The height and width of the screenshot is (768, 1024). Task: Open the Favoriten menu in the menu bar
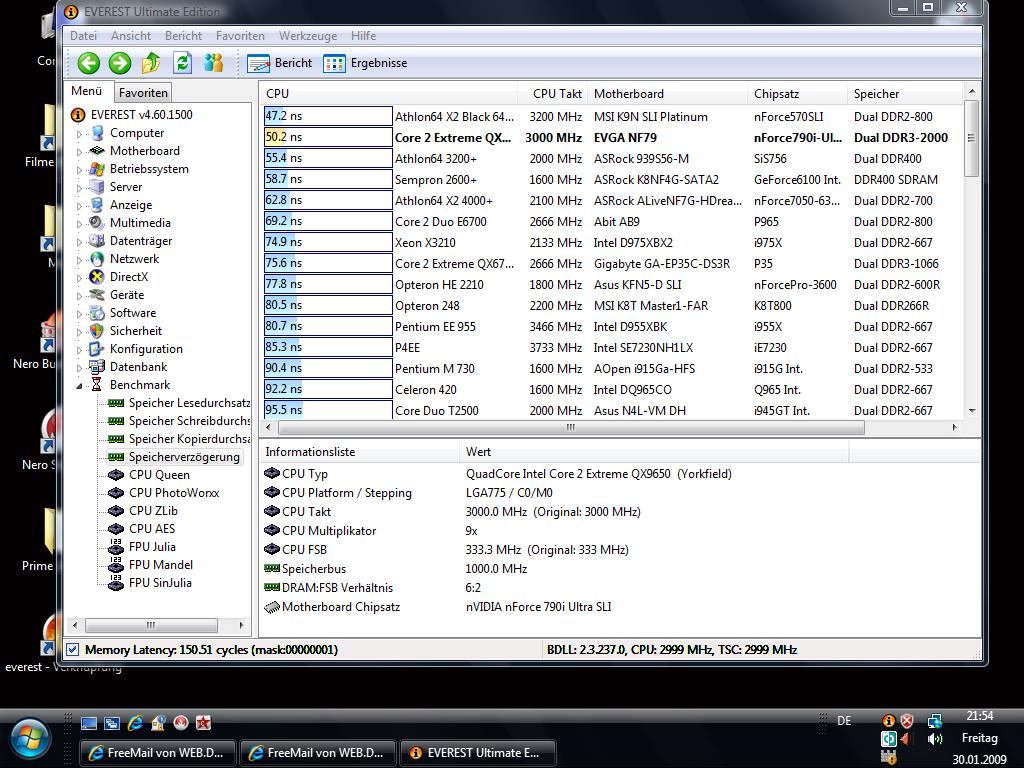click(x=240, y=36)
